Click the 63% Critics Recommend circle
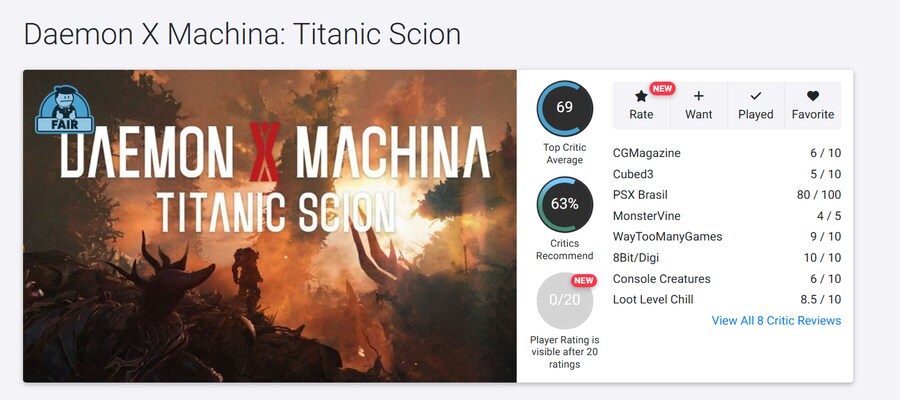The image size is (900, 400). pyautogui.click(x=564, y=204)
